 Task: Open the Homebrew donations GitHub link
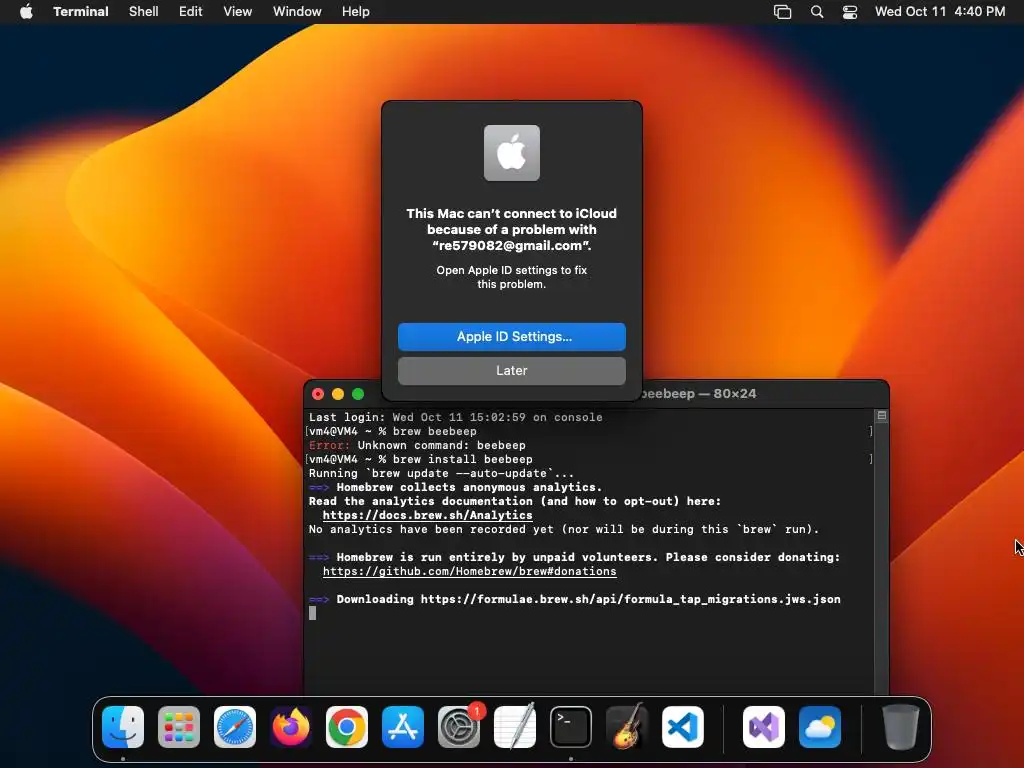coord(470,571)
